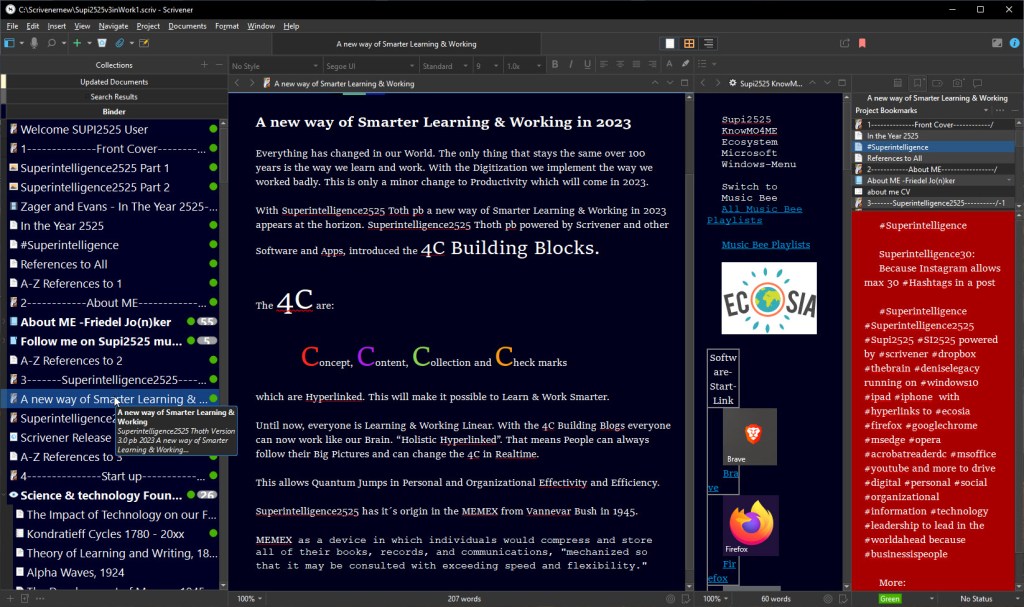The height and width of the screenshot is (607, 1024).
Task: Switch to Corkboard view mode
Action: coord(689,43)
